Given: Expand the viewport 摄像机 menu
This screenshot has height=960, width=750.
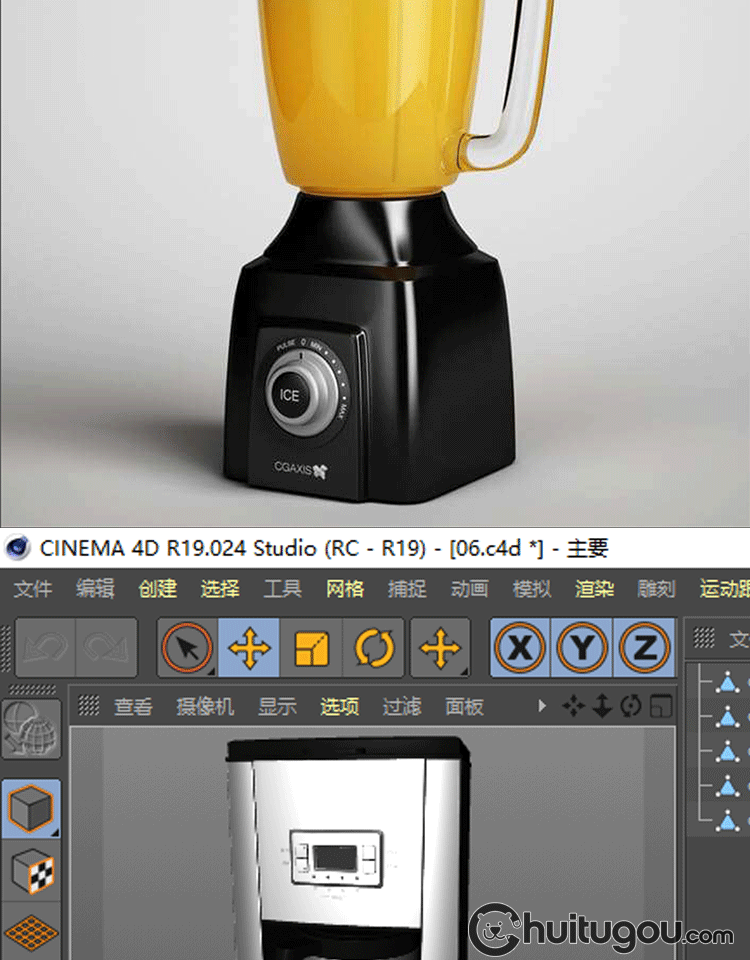Looking at the screenshot, I should (x=205, y=707).
